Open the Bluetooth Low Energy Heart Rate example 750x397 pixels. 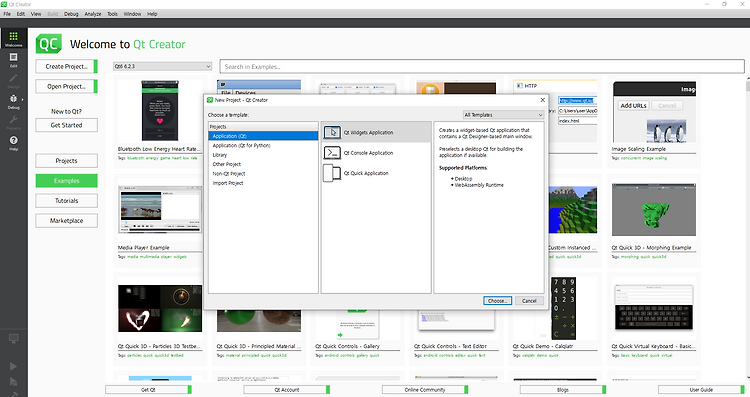tap(160, 111)
